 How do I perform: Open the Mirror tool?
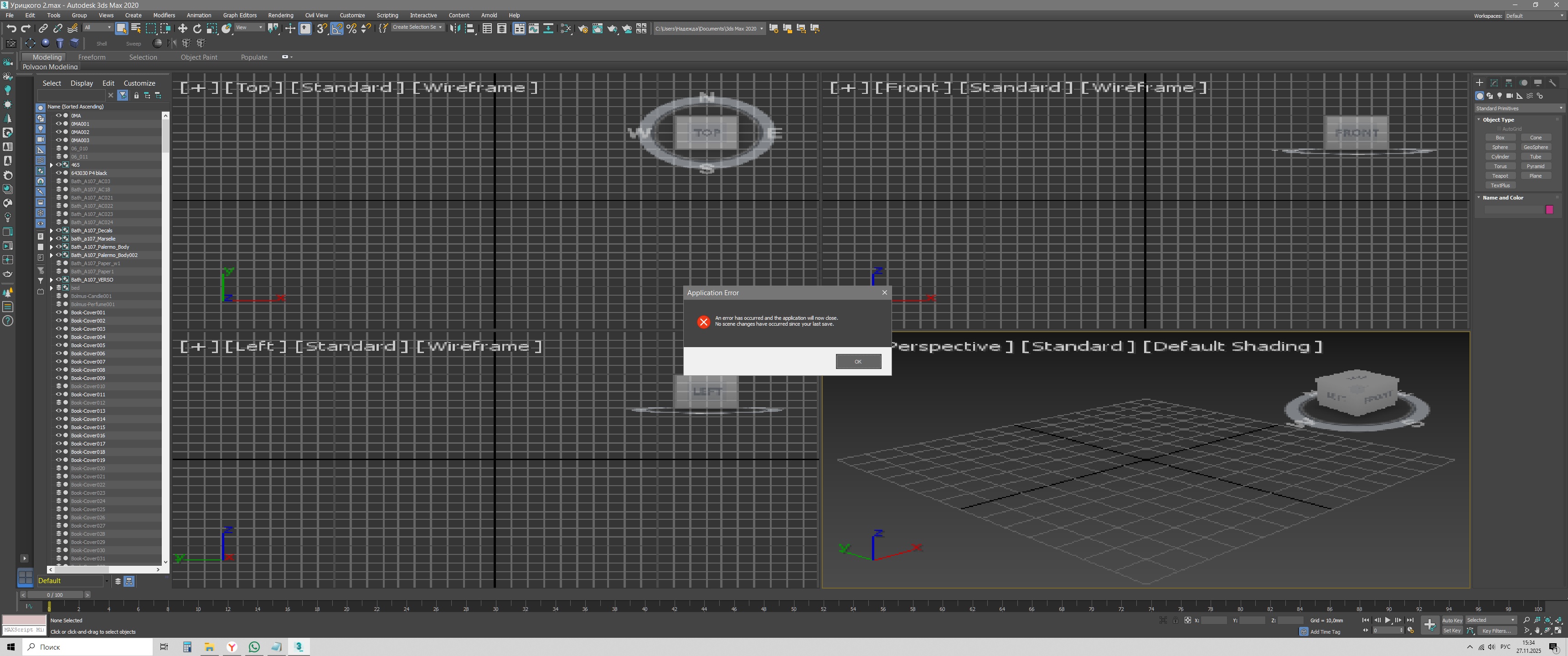click(x=455, y=29)
